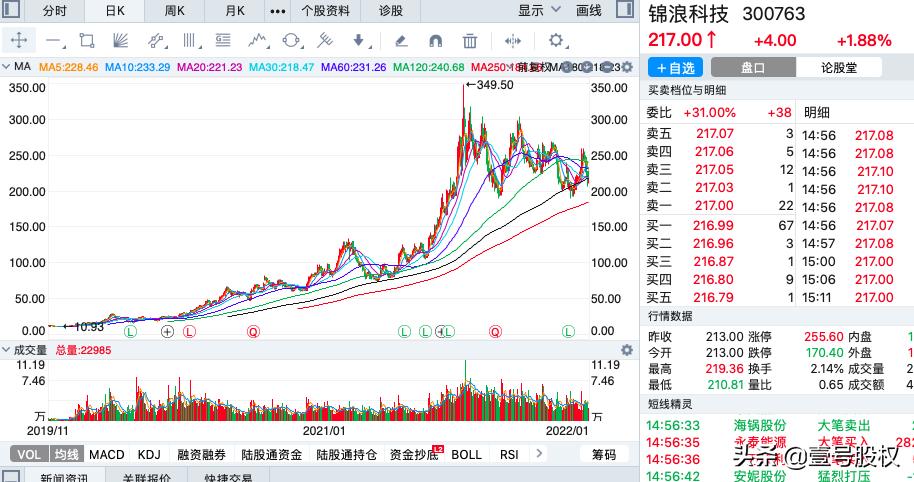Viewport: 914px width, 482px height.
Task: Click 海锅股份 in 短线精灵 list
Action: pos(760,425)
